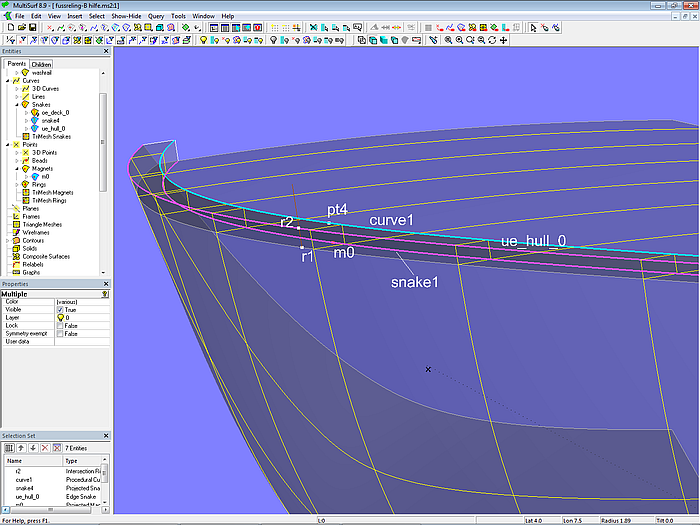Collapse the Magnets tree node
This screenshot has height=525, width=700.
pyautogui.click(x=16, y=168)
